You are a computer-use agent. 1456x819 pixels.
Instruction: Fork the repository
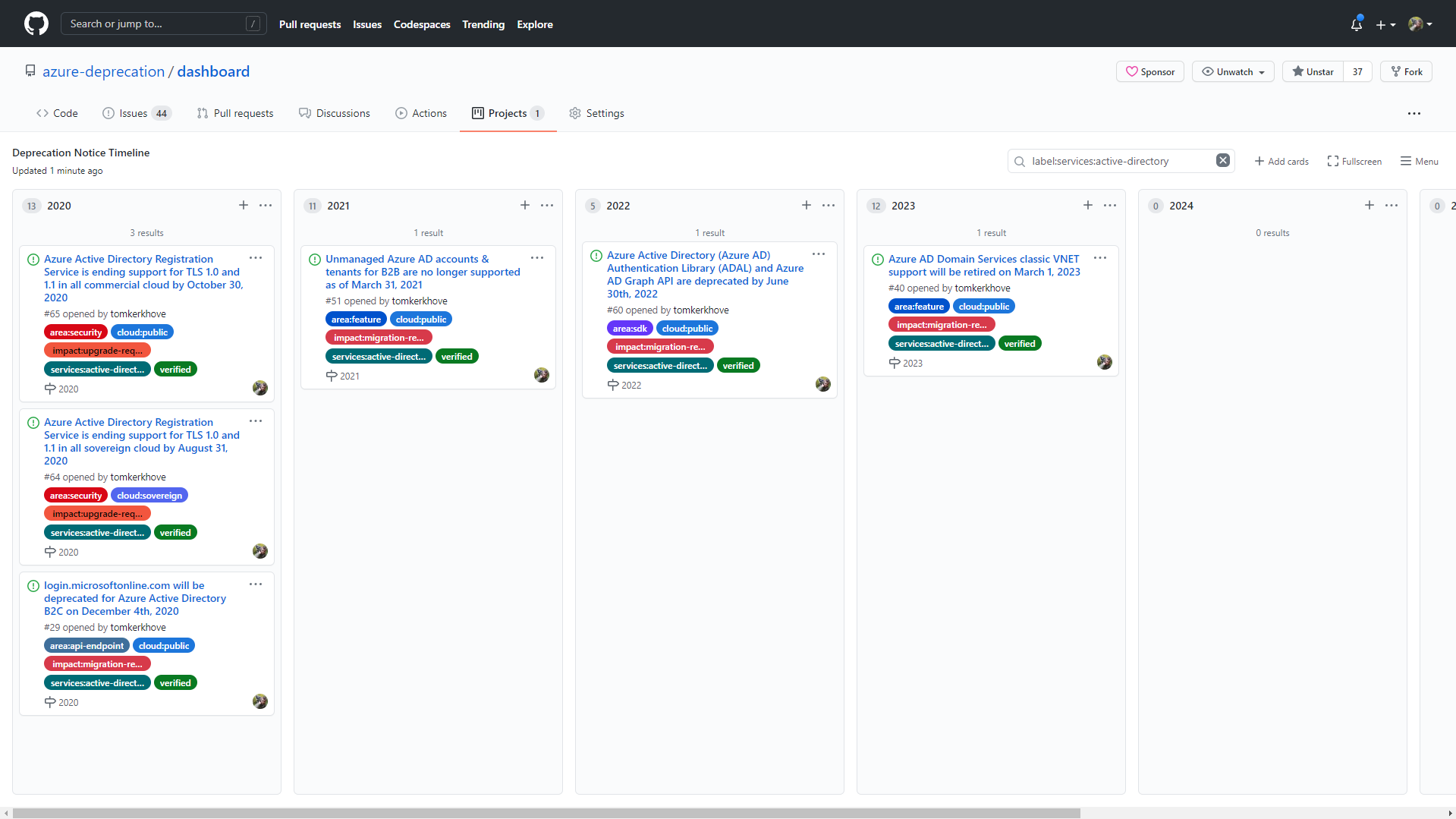click(x=1406, y=71)
